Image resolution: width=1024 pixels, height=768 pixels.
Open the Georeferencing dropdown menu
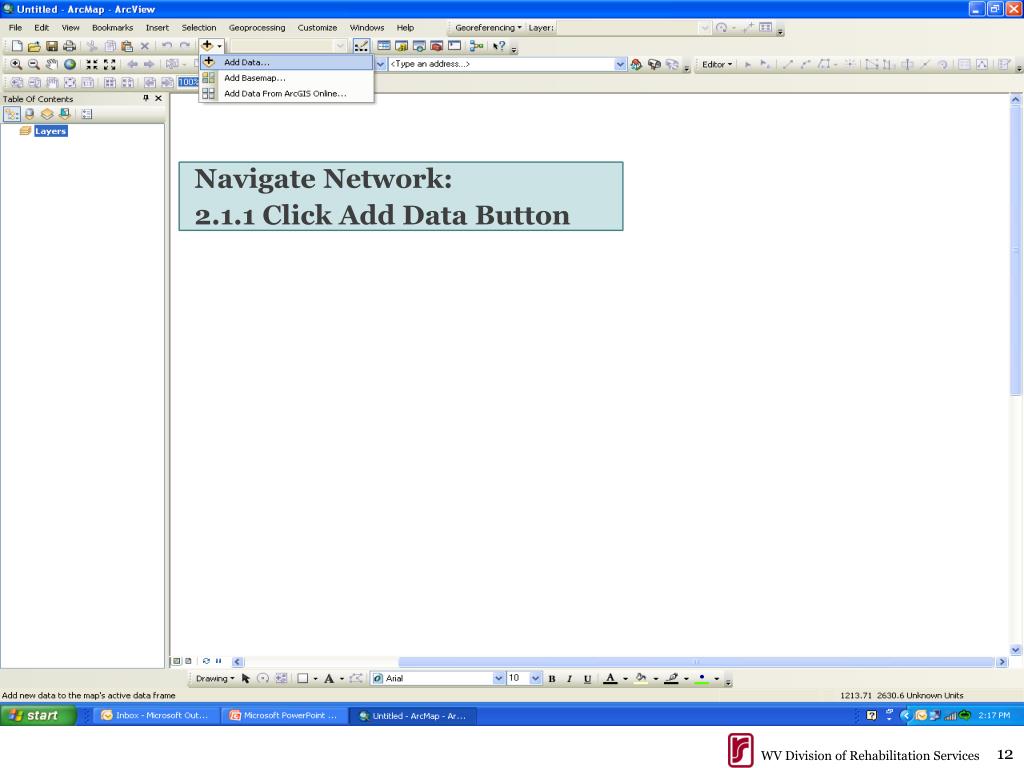pos(488,27)
